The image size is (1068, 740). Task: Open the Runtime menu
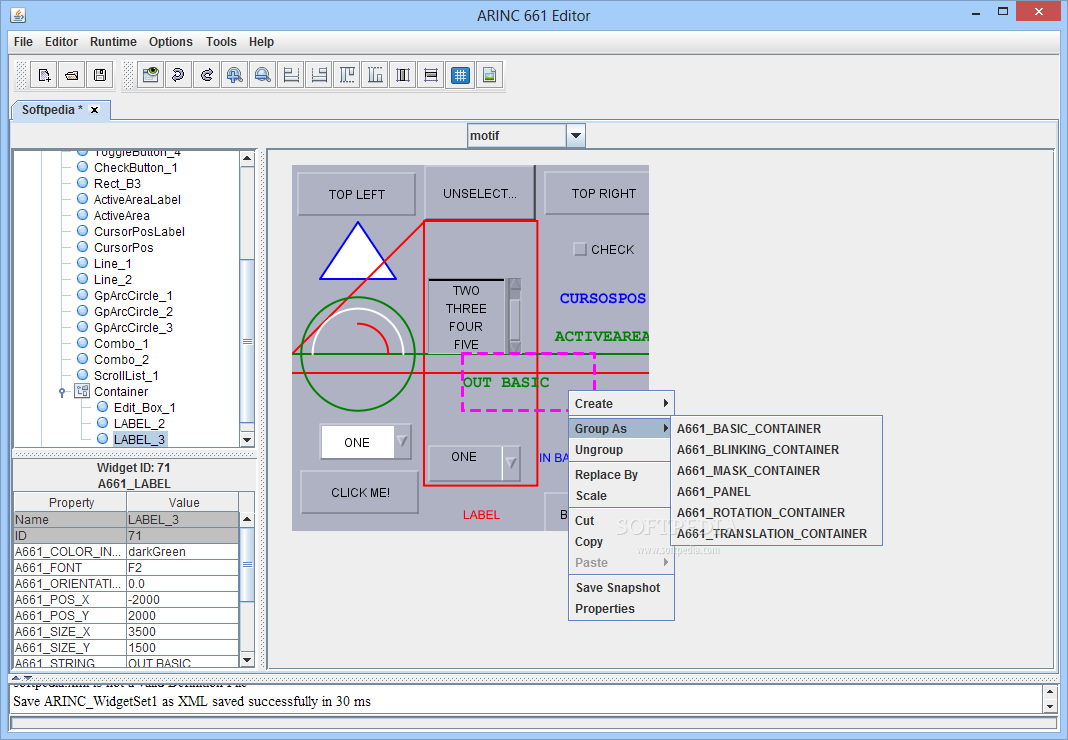[x=113, y=42]
